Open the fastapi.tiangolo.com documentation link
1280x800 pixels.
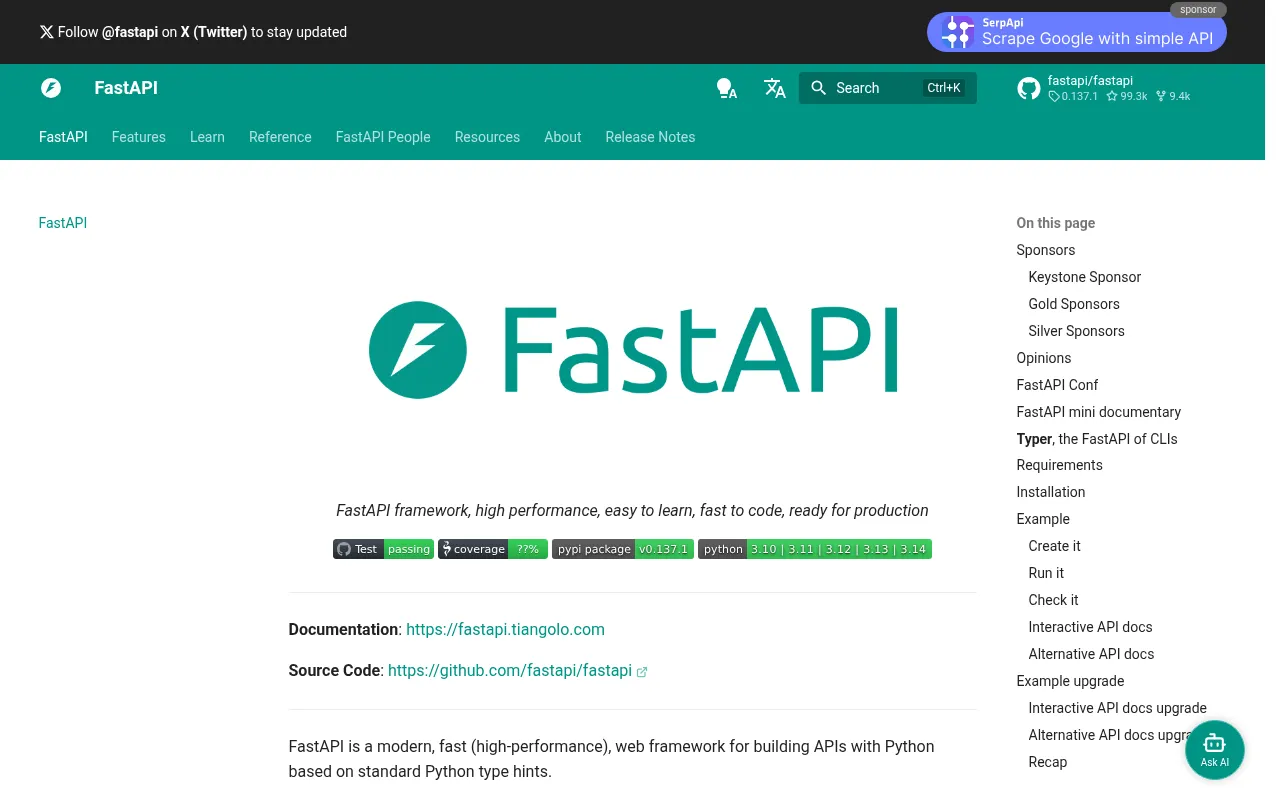click(505, 629)
